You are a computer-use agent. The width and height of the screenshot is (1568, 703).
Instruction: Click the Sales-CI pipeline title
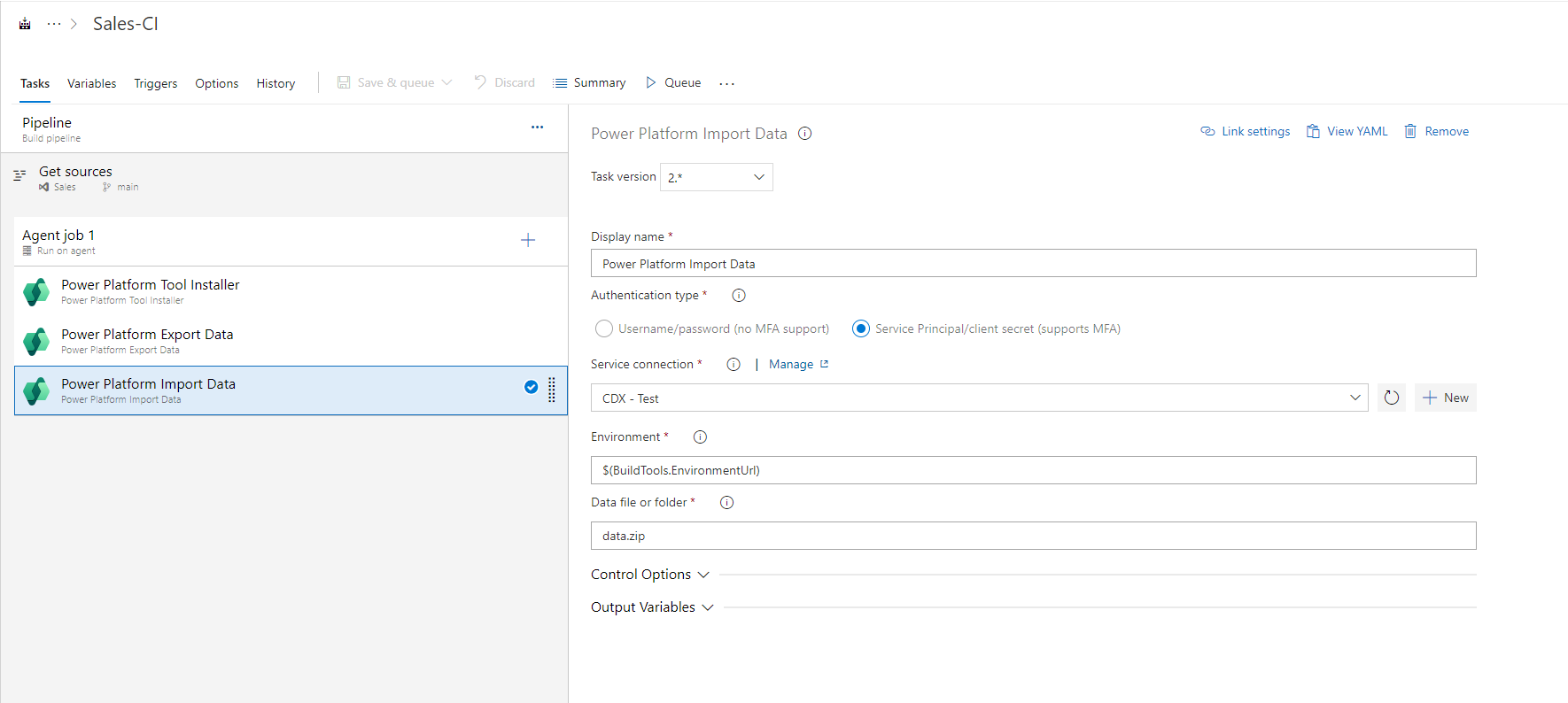click(126, 24)
